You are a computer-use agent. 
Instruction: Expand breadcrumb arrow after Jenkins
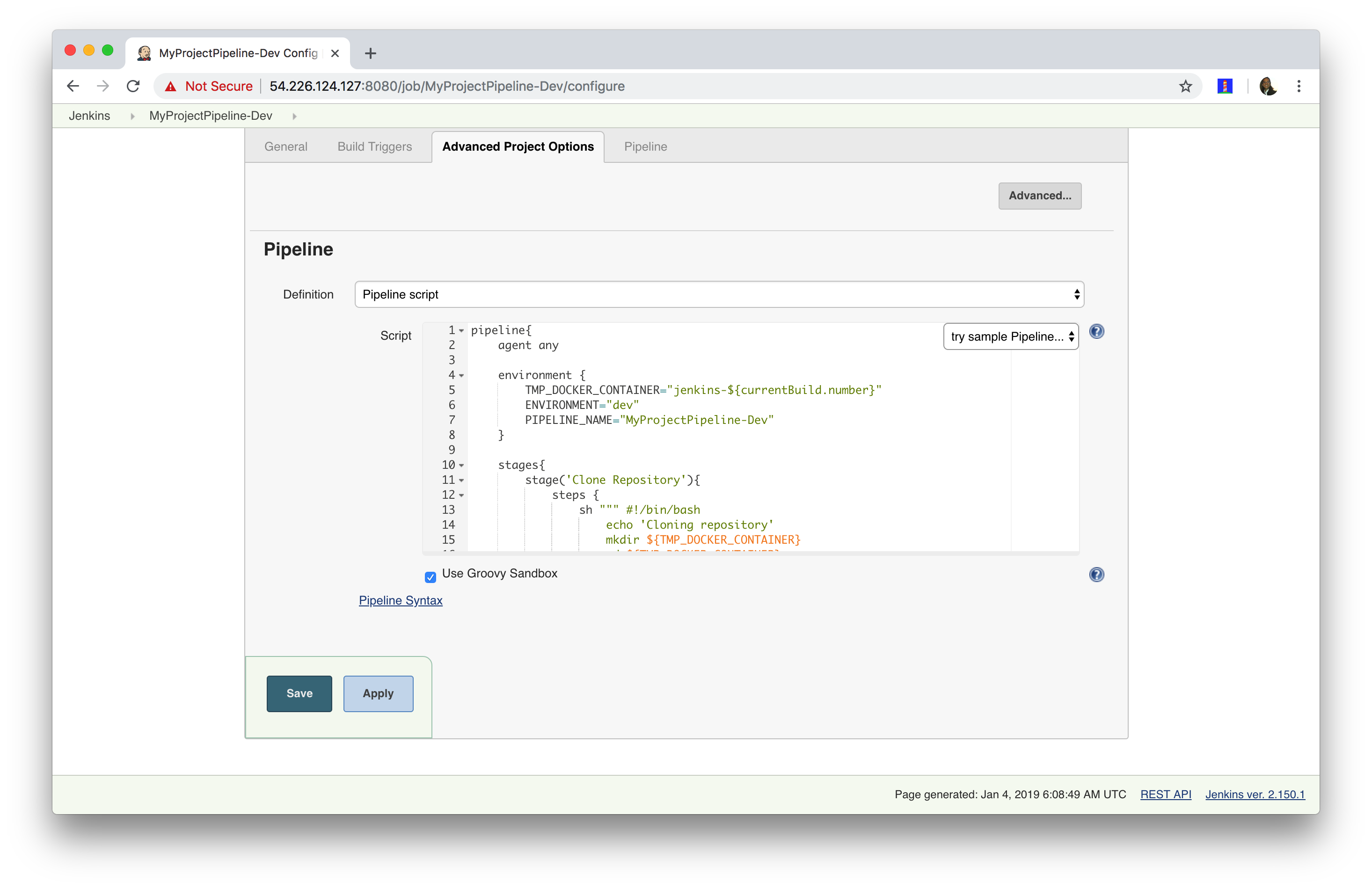132,117
